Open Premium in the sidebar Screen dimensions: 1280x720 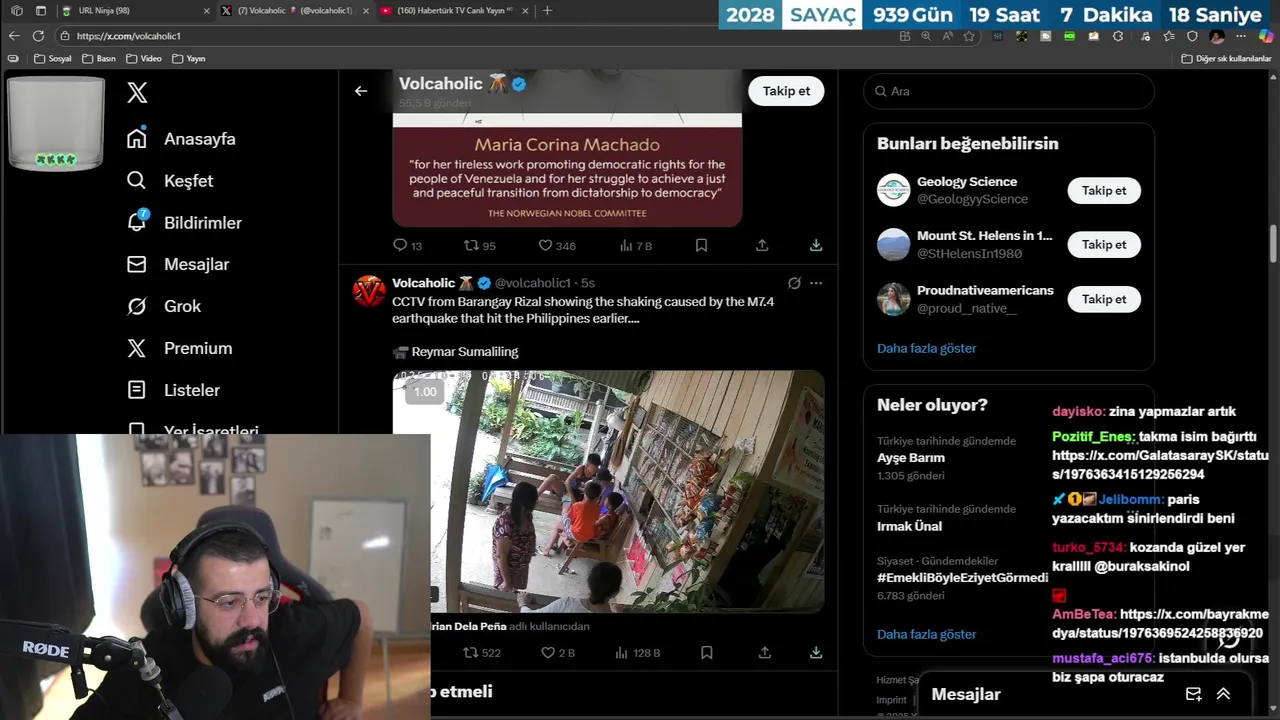point(179,348)
